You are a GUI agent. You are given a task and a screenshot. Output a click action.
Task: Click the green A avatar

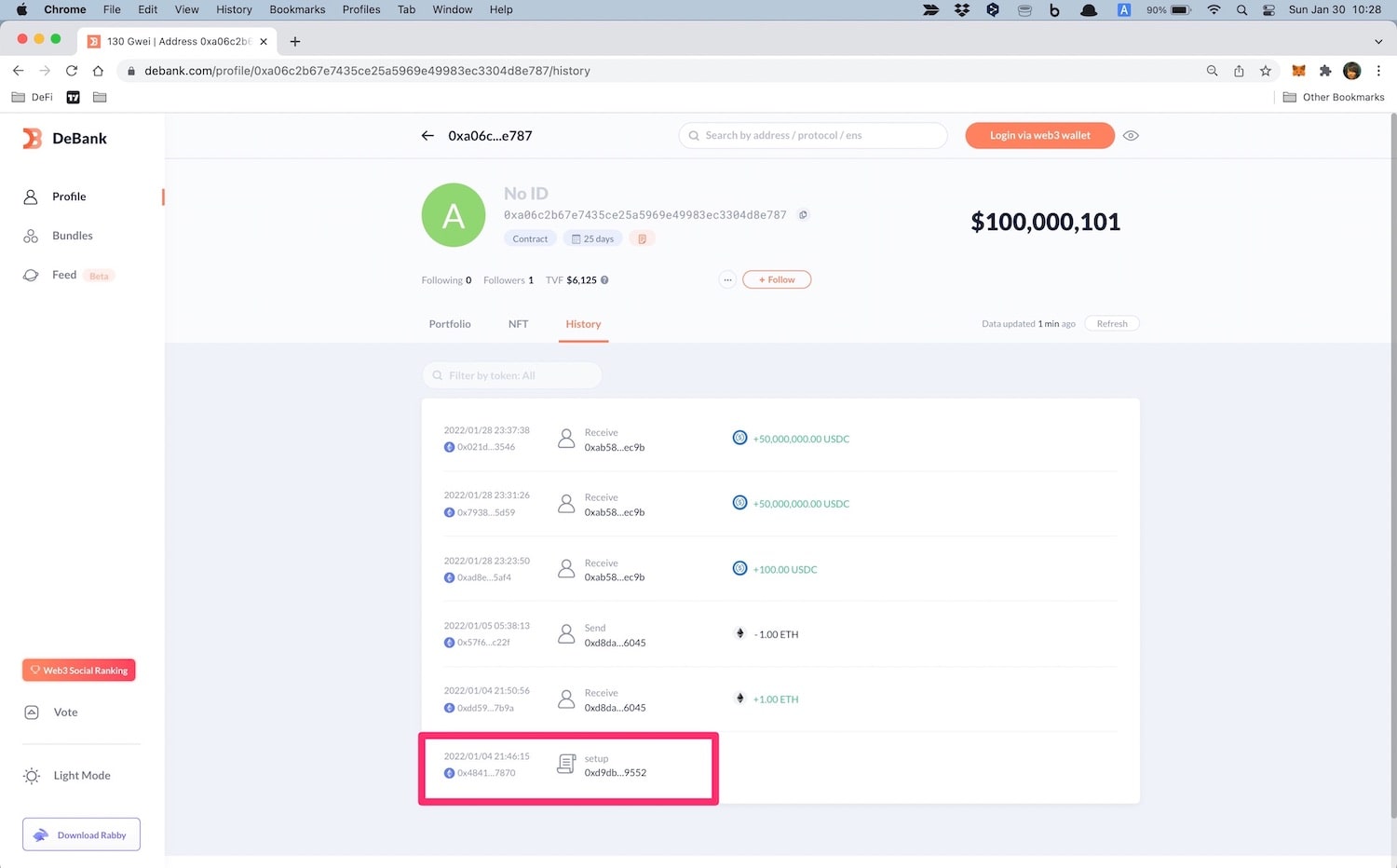454,215
